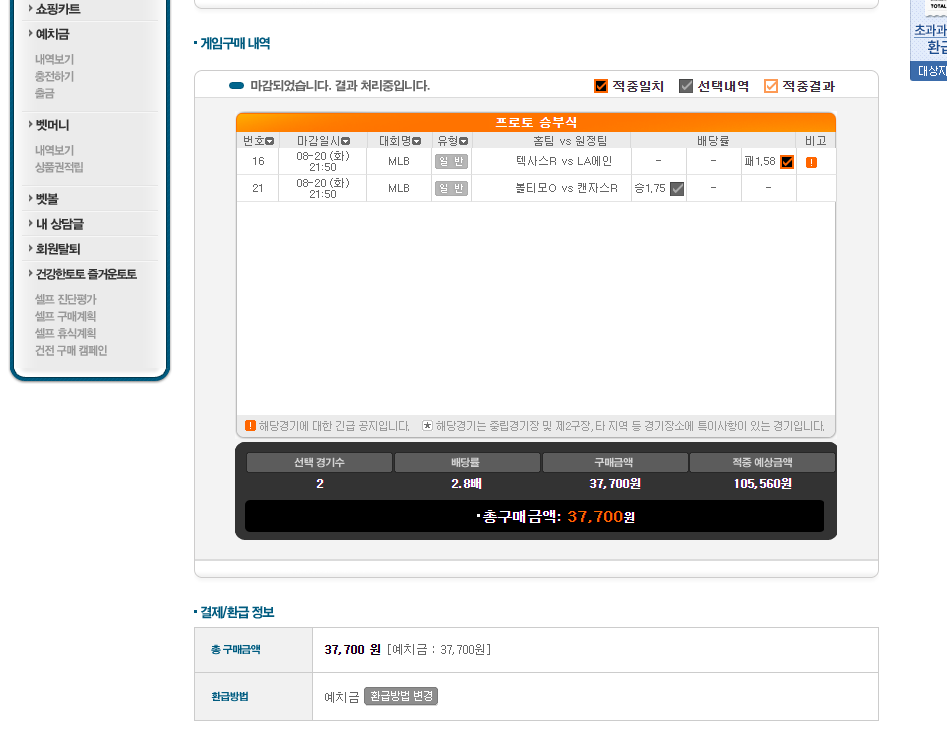Expand the 쇼핑카트 sidebar menu
Screen dimensions: 947x732
tap(57, 8)
